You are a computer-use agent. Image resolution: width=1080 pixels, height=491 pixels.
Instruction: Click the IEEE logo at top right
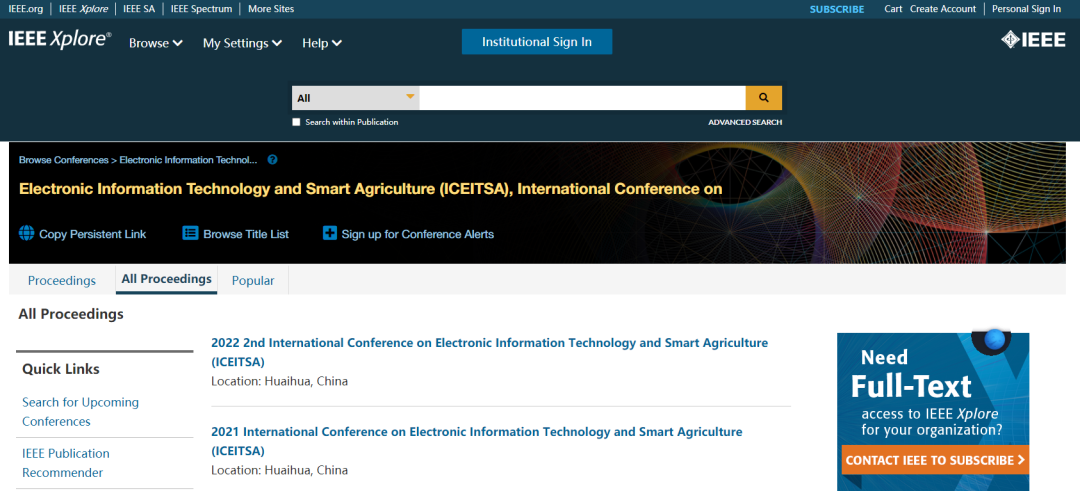tap(1033, 40)
